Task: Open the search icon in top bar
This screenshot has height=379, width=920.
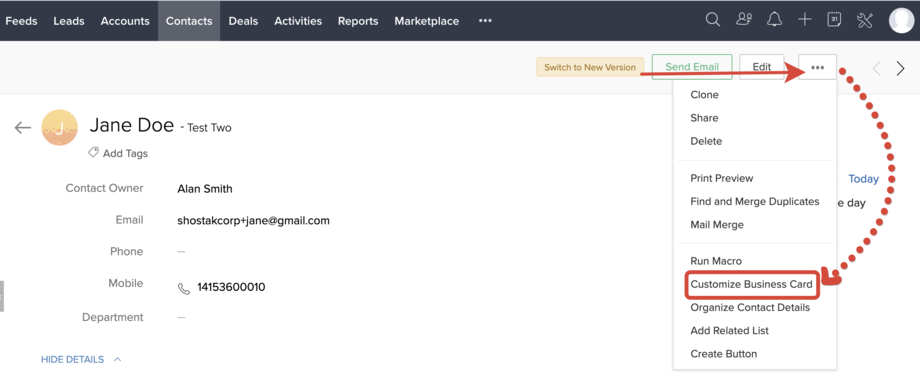Action: pos(712,20)
